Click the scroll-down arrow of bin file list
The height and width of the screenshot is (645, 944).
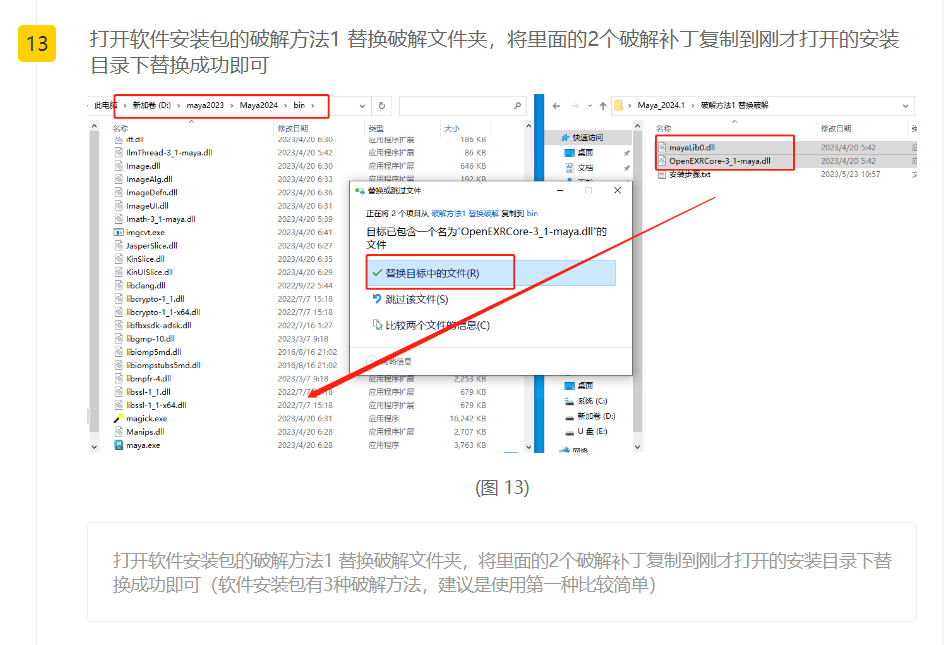(x=528, y=447)
